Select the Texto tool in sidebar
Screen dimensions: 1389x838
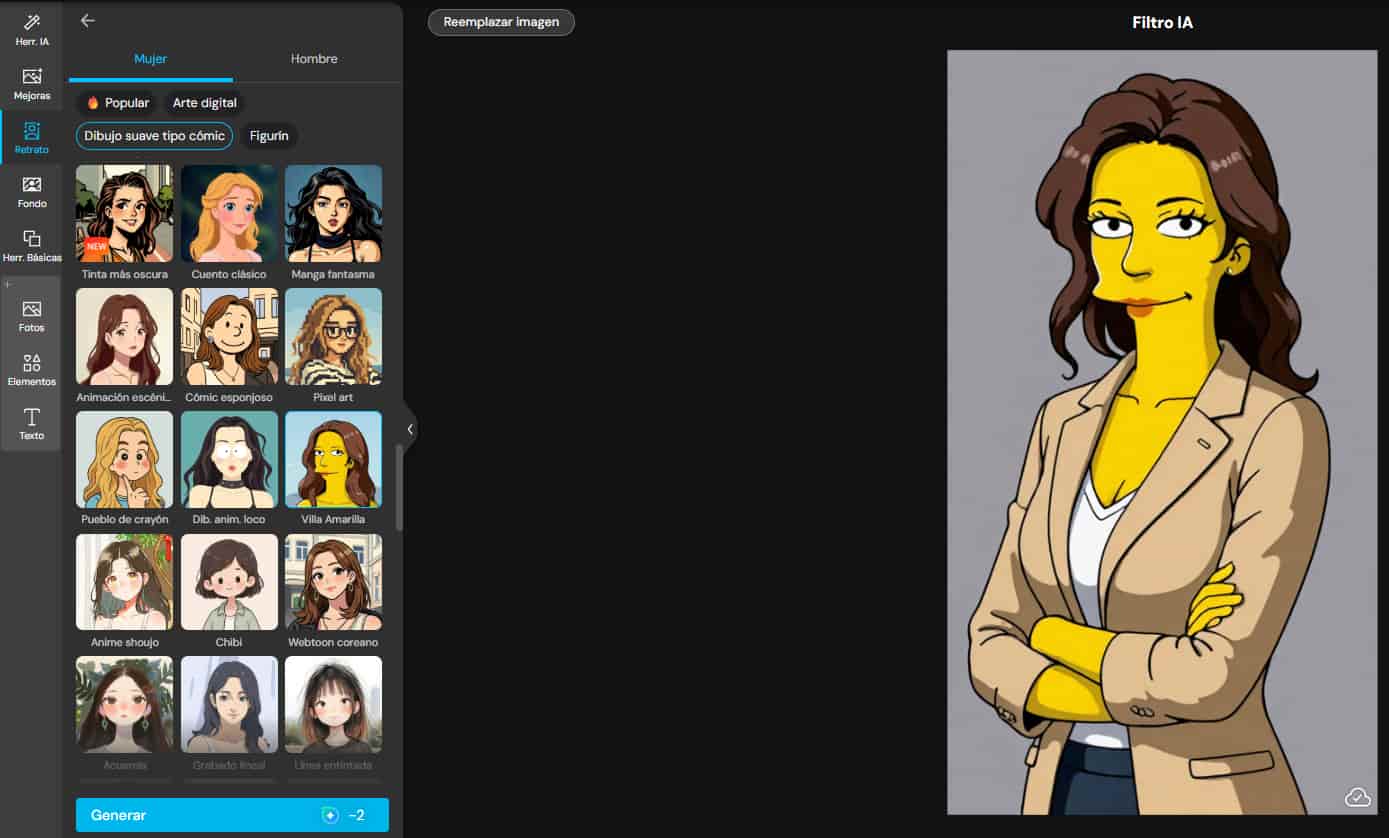(x=32, y=424)
